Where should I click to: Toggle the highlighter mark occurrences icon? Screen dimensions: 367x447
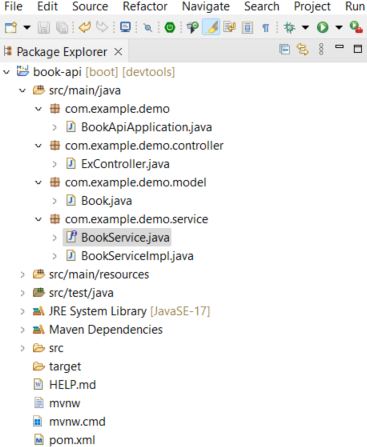point(211,27)
